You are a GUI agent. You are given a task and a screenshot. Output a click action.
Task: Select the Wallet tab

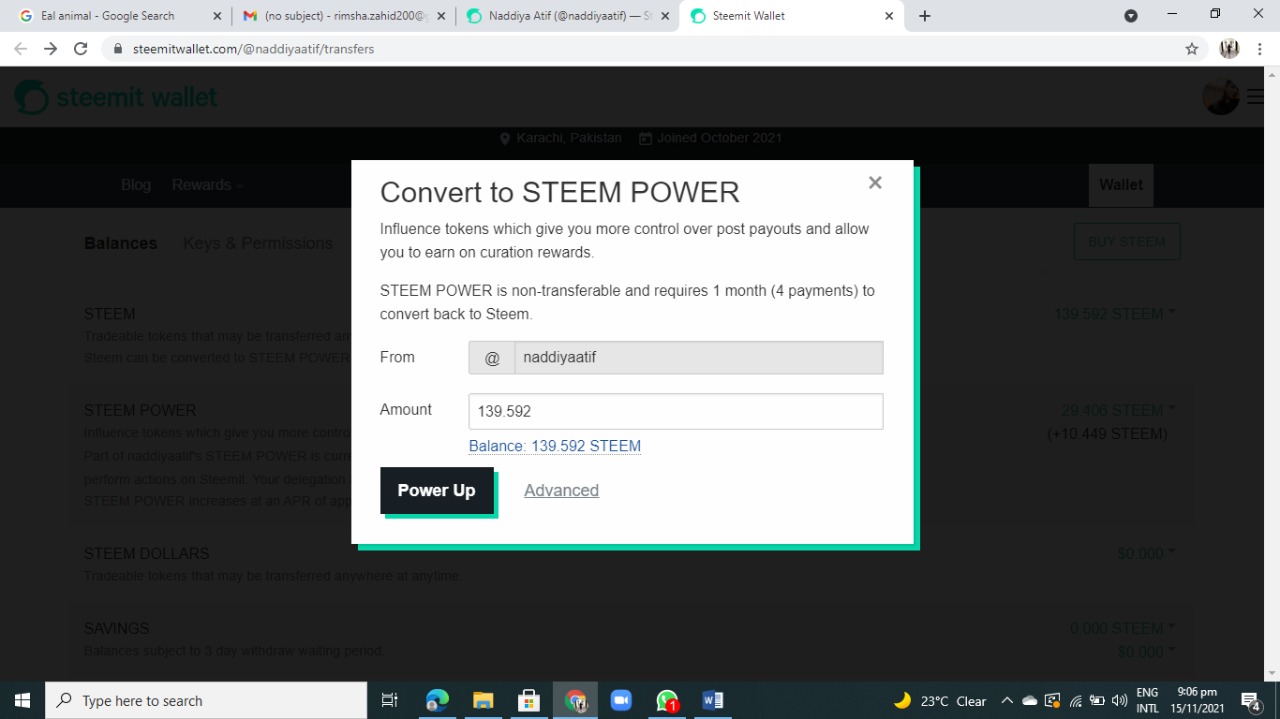1121,185
